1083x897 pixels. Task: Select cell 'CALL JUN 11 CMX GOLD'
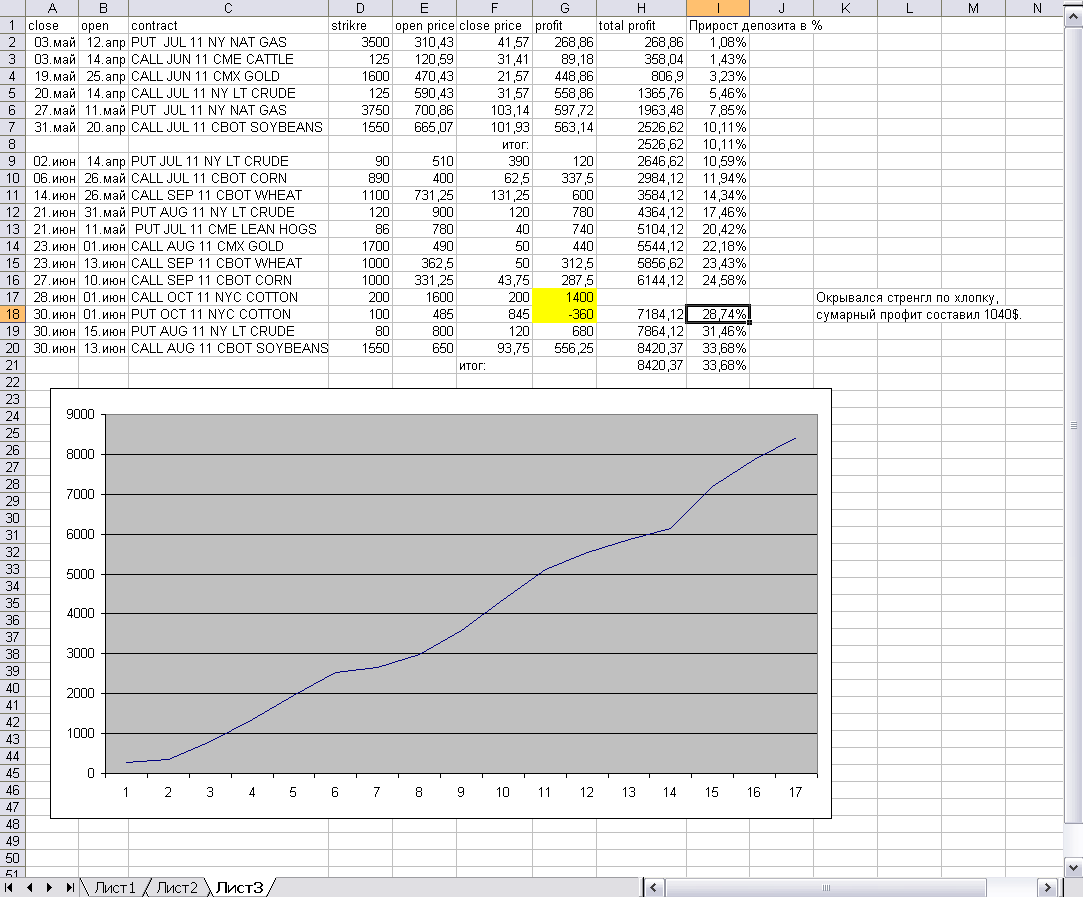(228, 77)
